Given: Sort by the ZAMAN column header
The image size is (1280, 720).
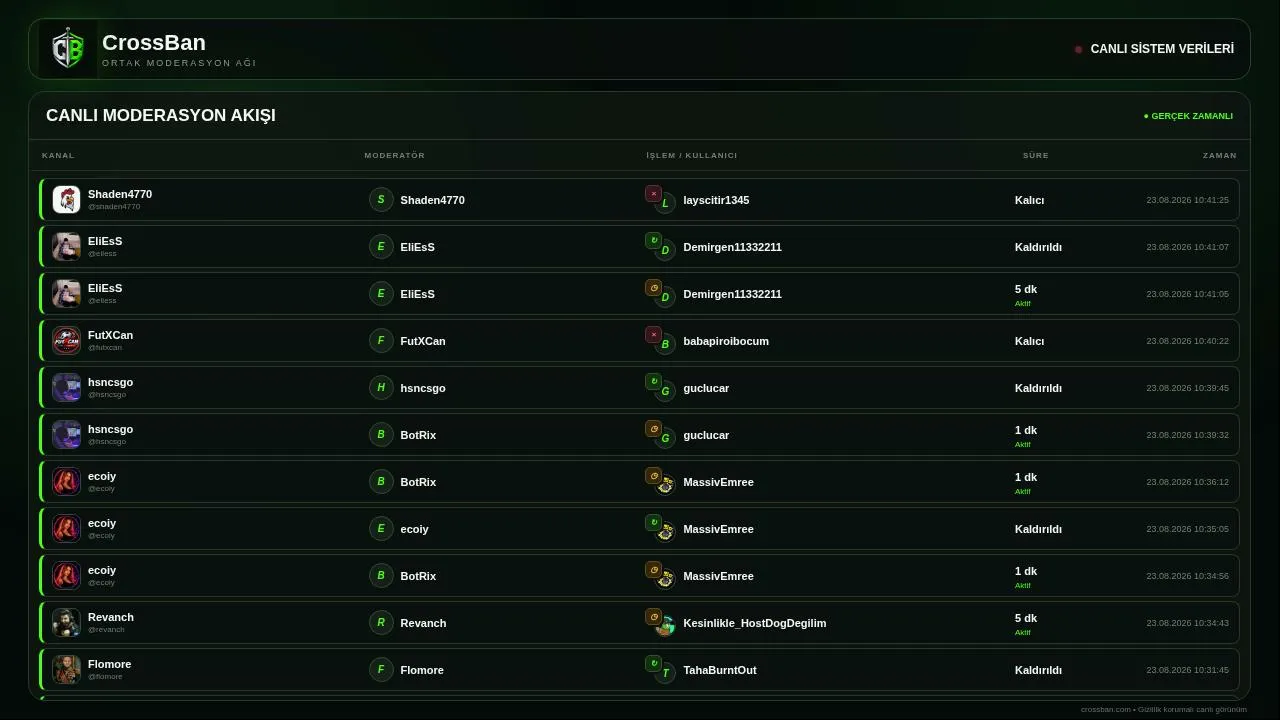Looking at the screenshot, I should click(1220, 155).
